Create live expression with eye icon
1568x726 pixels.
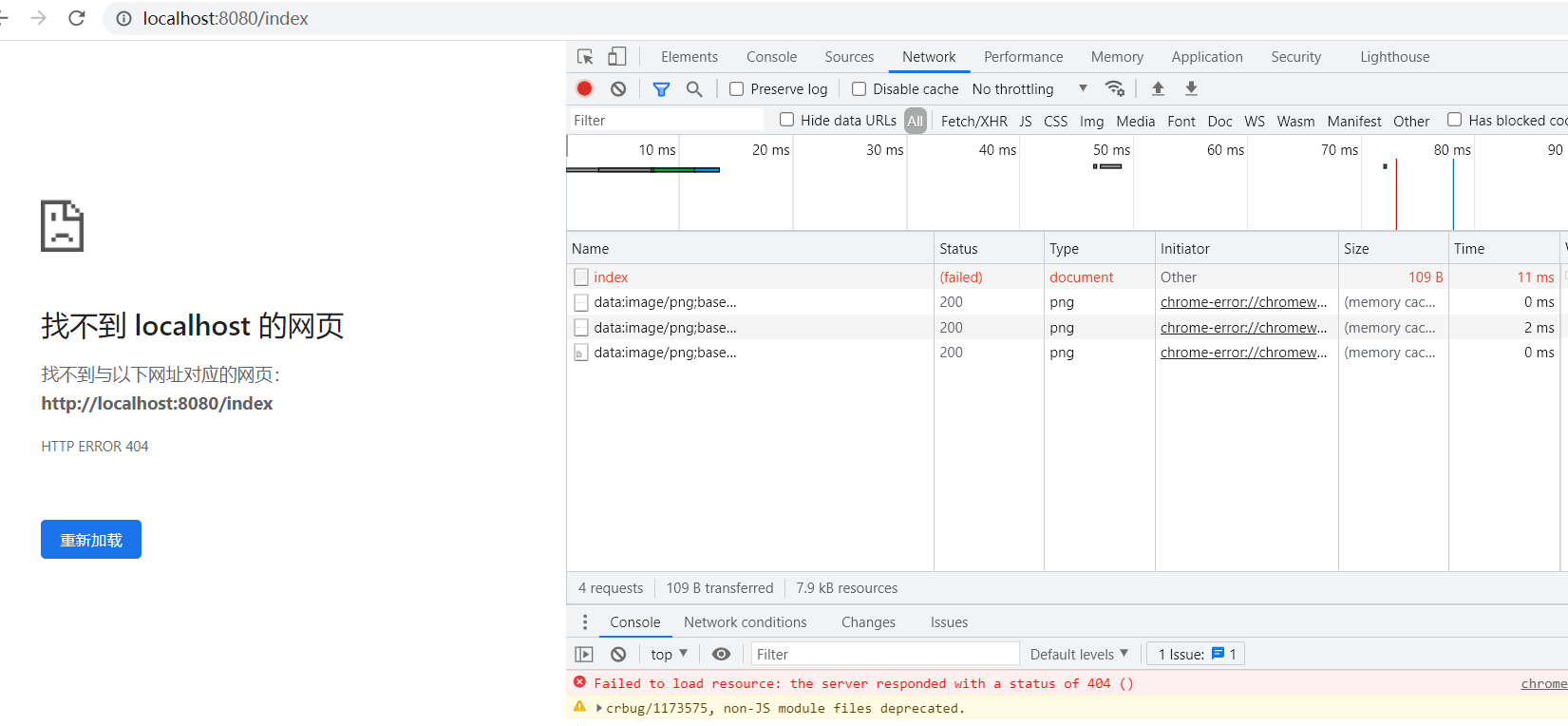(722, 654)
